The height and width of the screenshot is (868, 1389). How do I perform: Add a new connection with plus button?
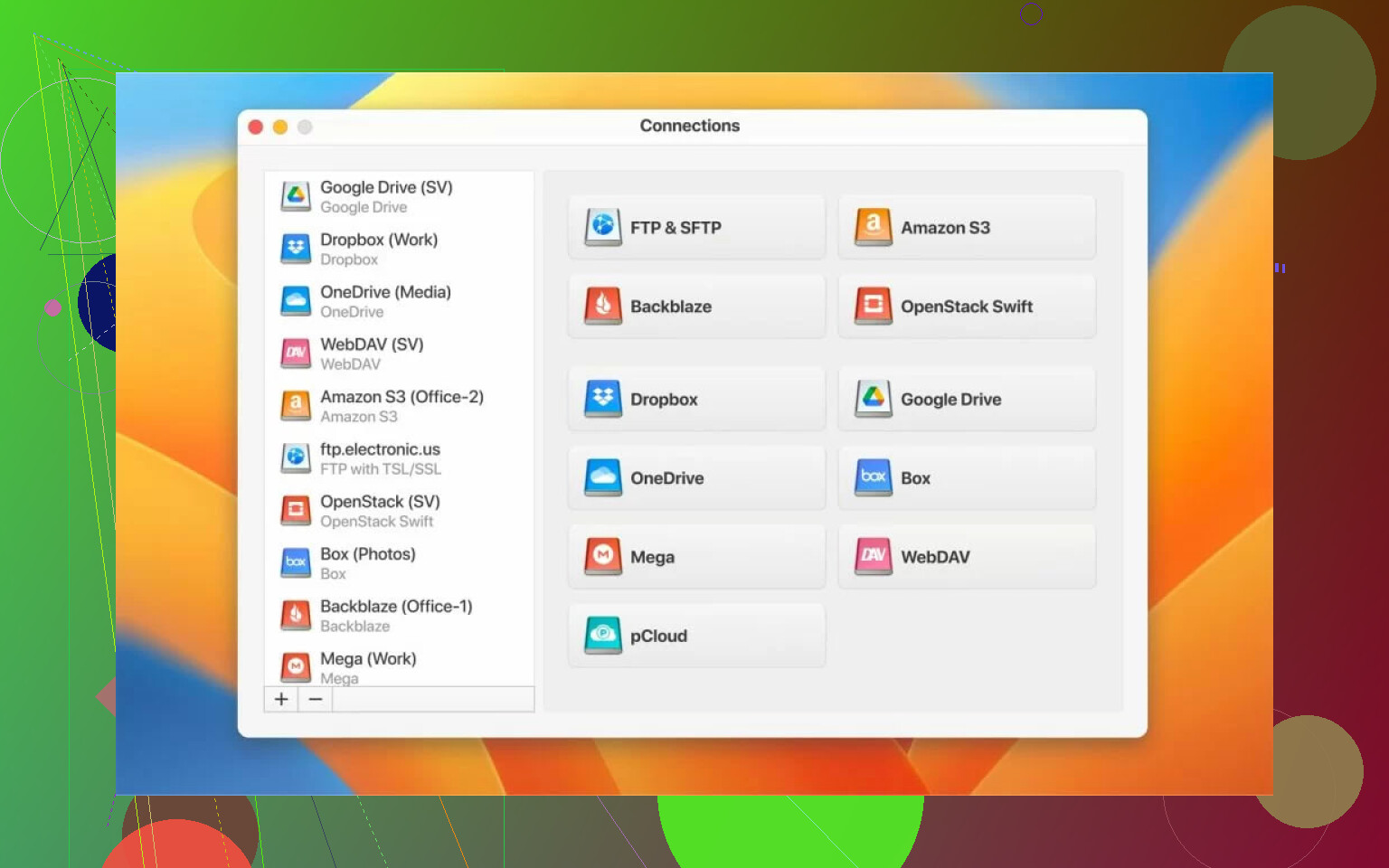[x=281, y=699]
